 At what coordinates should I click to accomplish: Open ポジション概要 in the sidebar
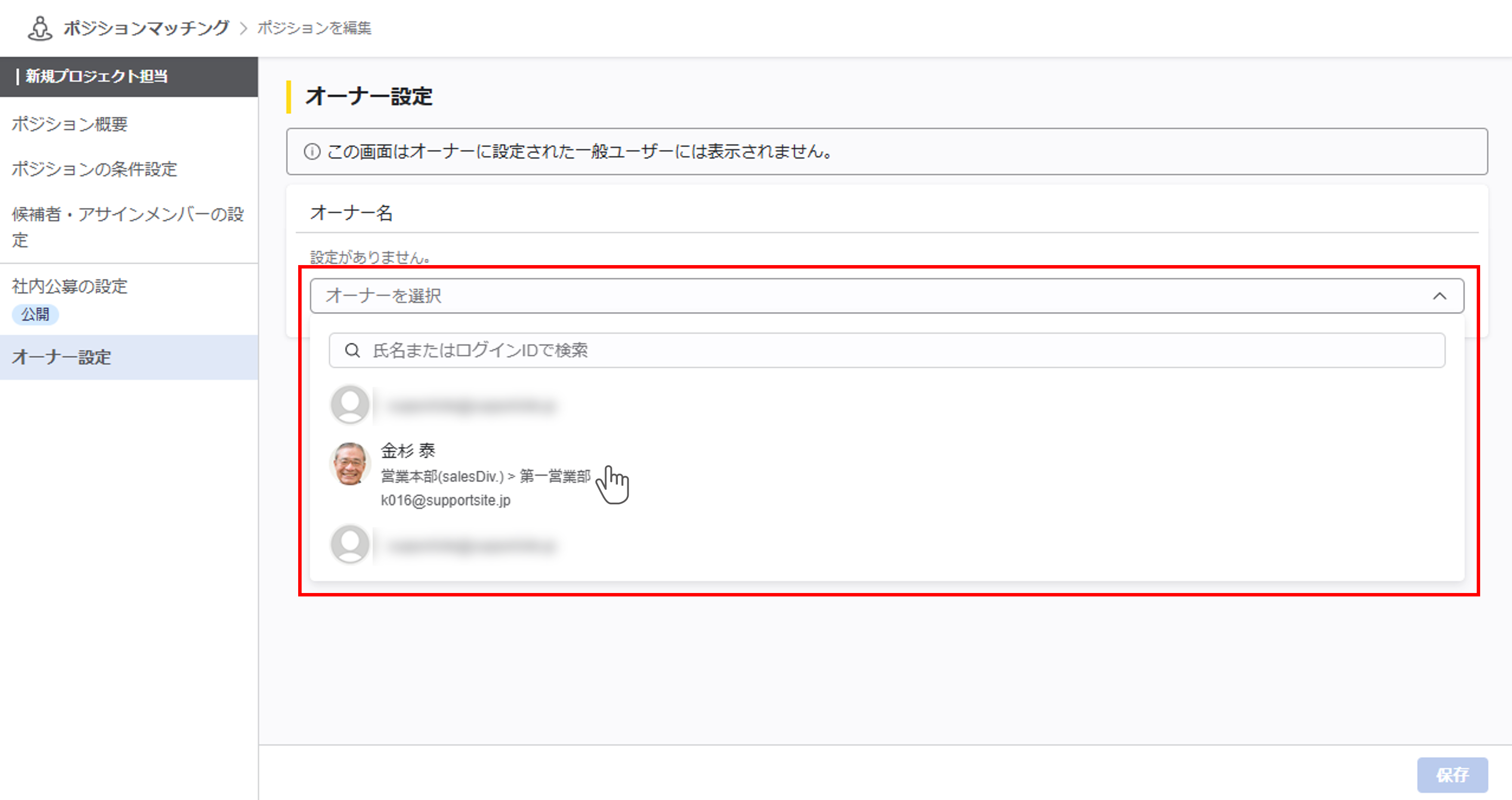[x=70, y=124]
